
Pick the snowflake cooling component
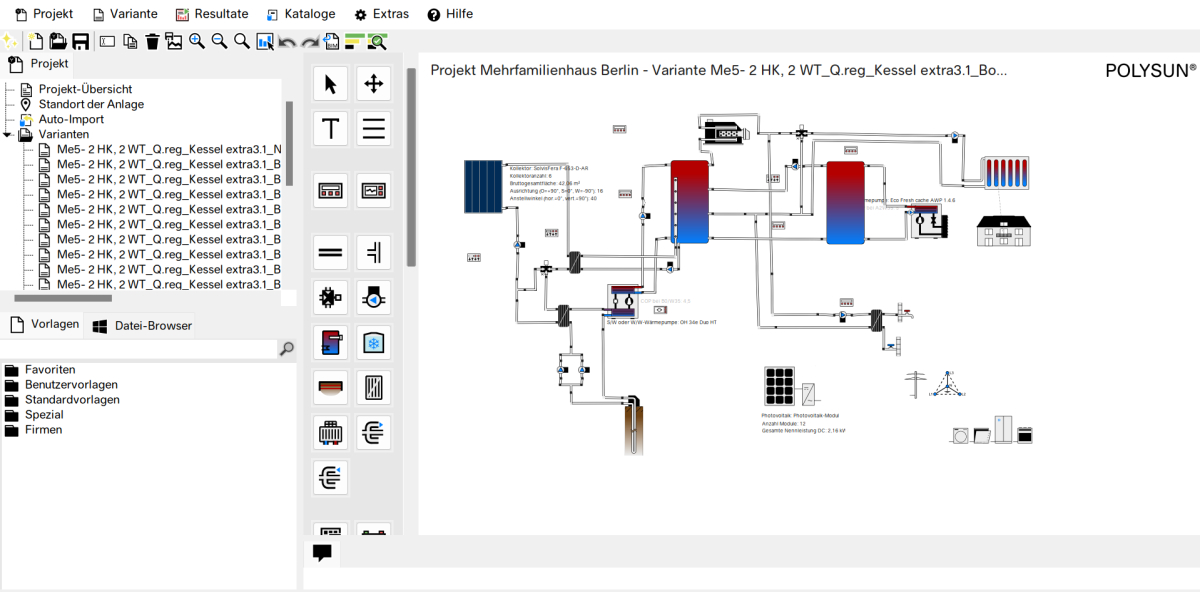374,343
